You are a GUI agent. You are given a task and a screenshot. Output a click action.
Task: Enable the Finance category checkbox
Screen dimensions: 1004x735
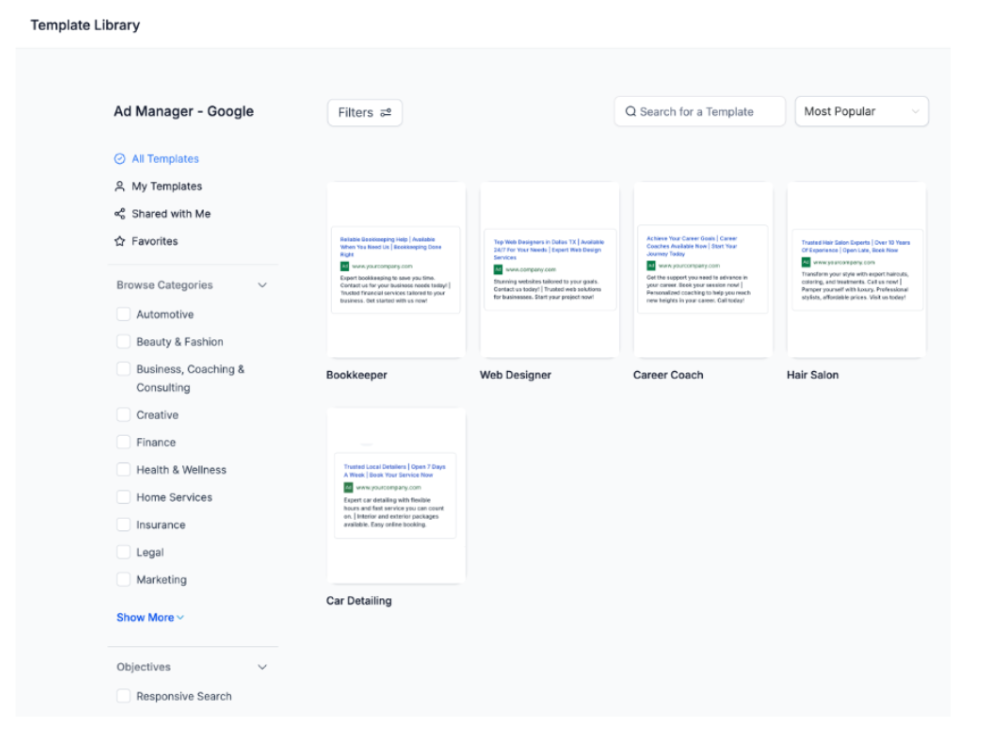point(124,442)
